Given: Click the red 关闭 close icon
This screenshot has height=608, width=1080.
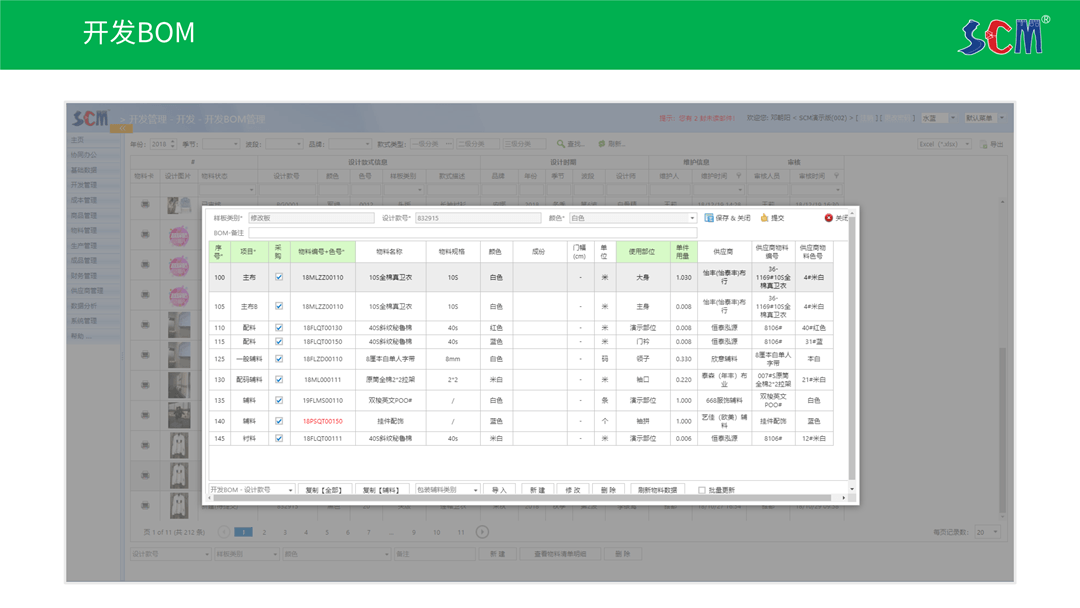Looking at the screenshot, I should tap(828, 218).
